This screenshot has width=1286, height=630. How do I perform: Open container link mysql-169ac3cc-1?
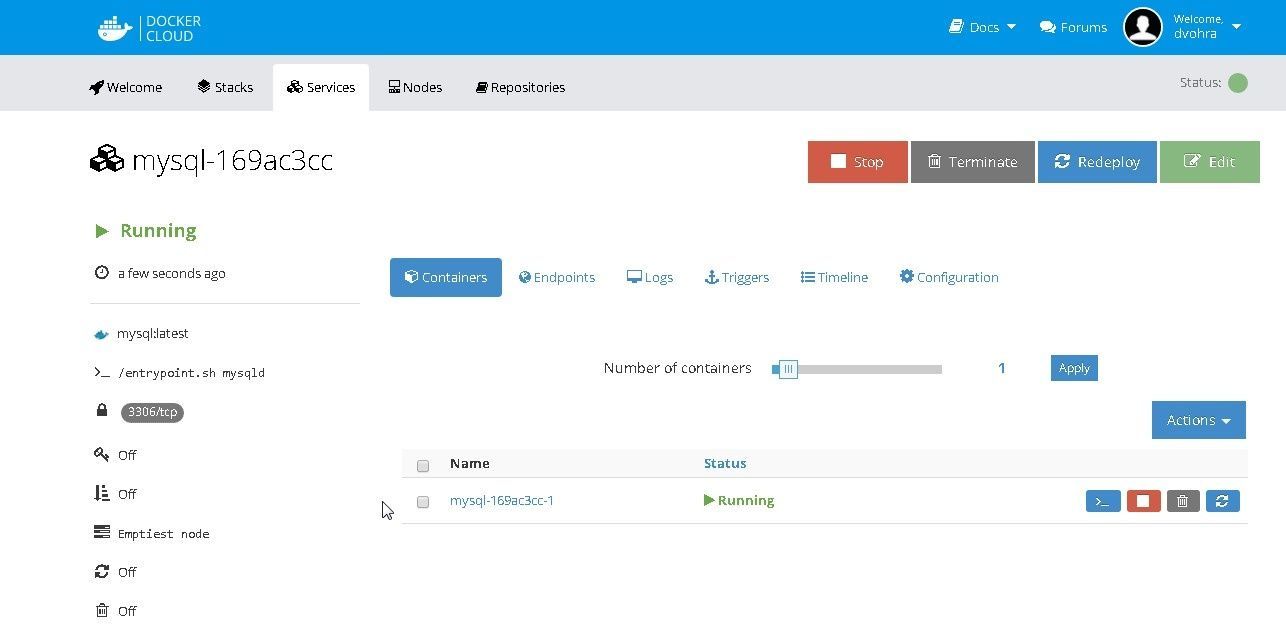click(502, 501)
